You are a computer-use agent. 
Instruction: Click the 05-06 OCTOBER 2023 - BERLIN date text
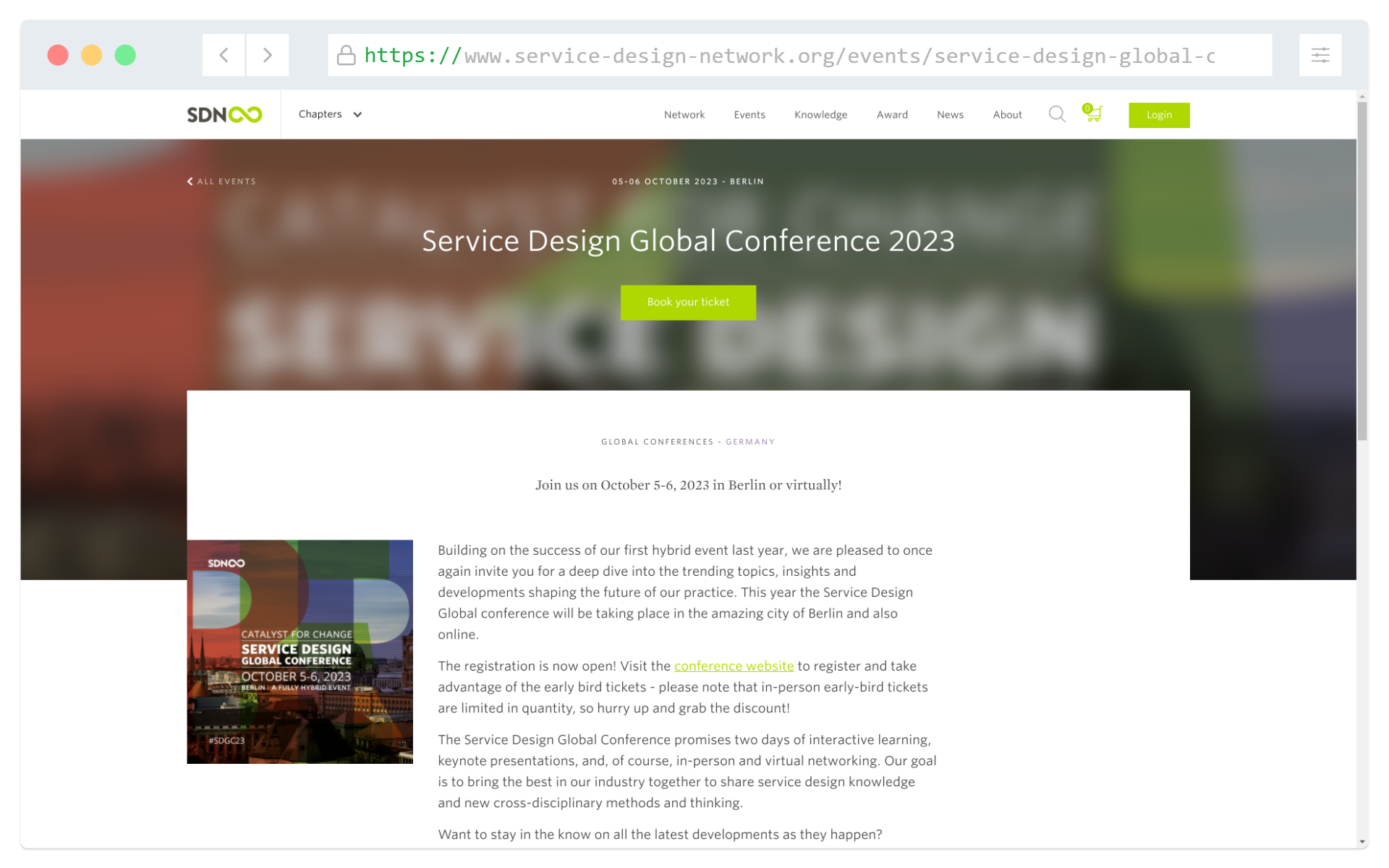tap(688, 182)
